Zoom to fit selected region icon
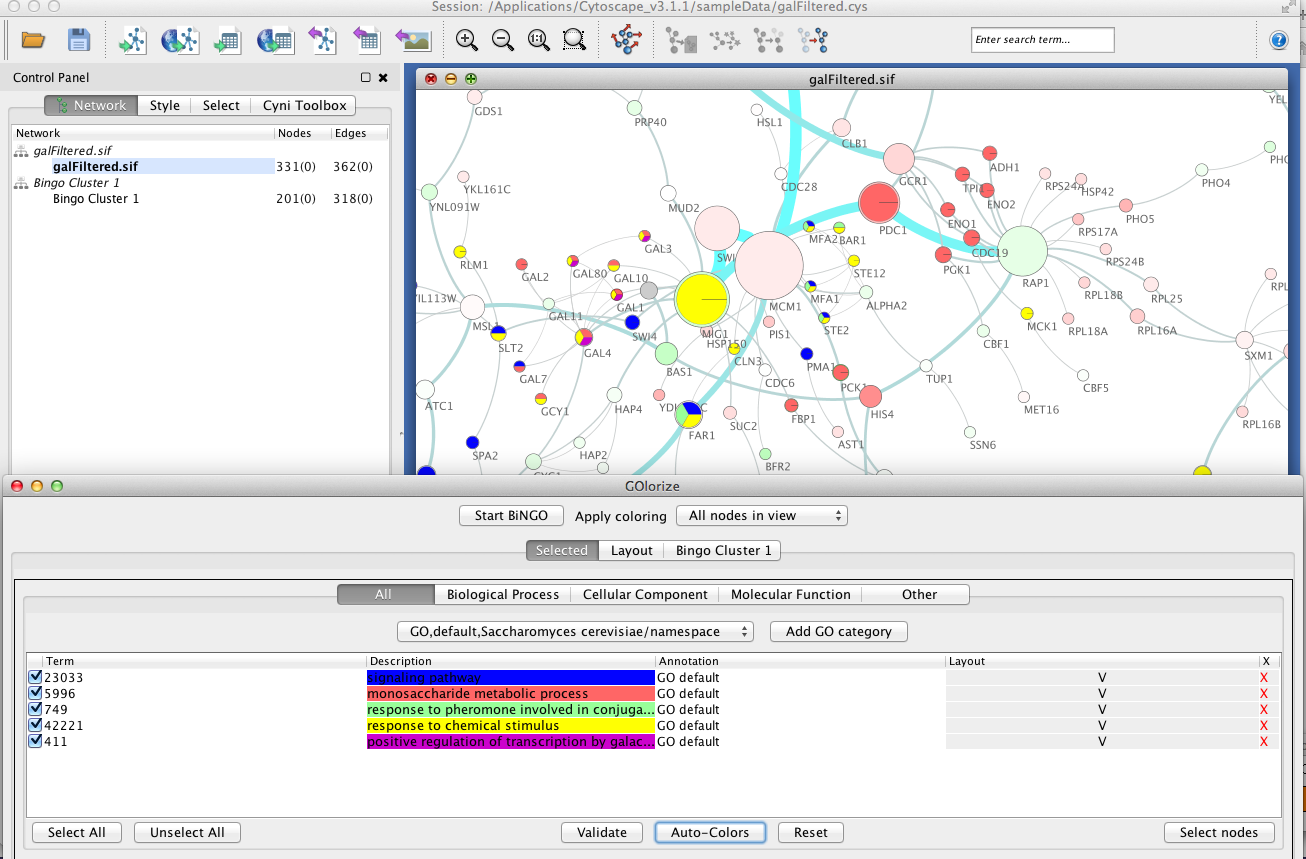This screenshot has height=859, width=1306. tap(574, 40)
